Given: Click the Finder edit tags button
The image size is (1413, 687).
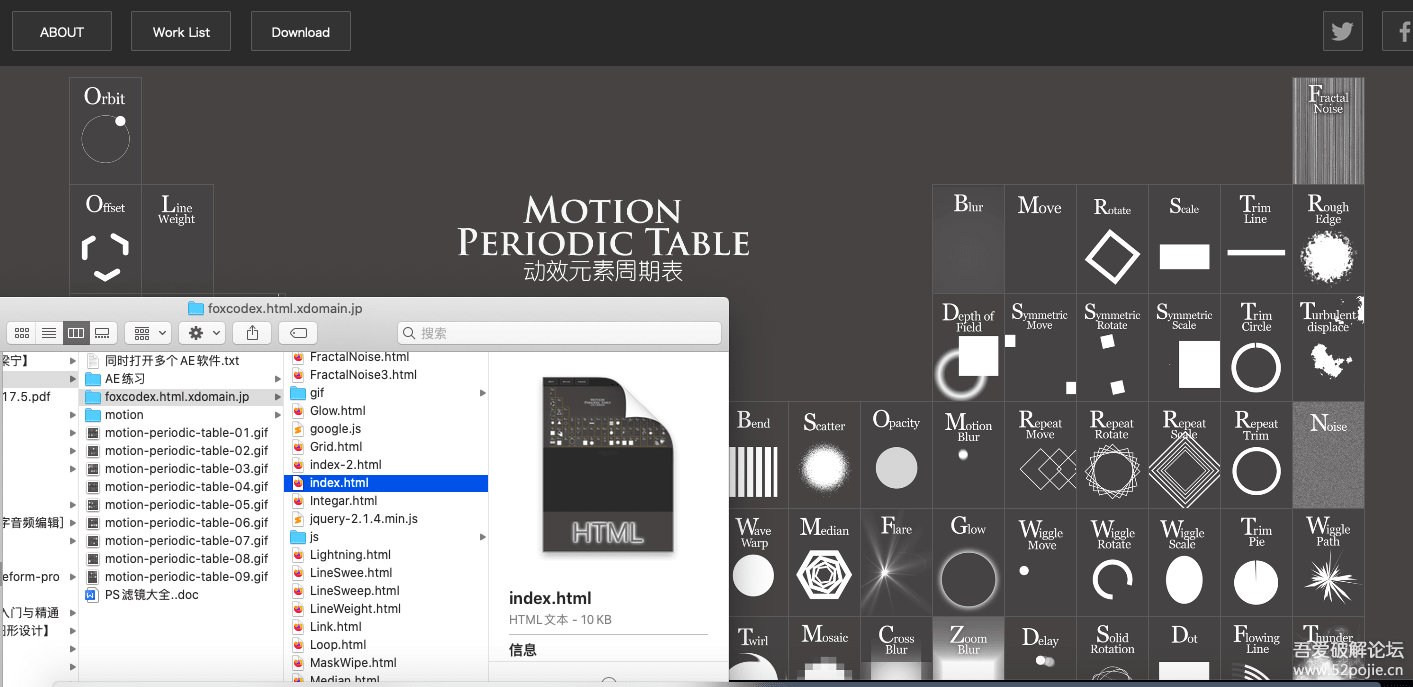Looking at the screenshot, I should 298,332.
